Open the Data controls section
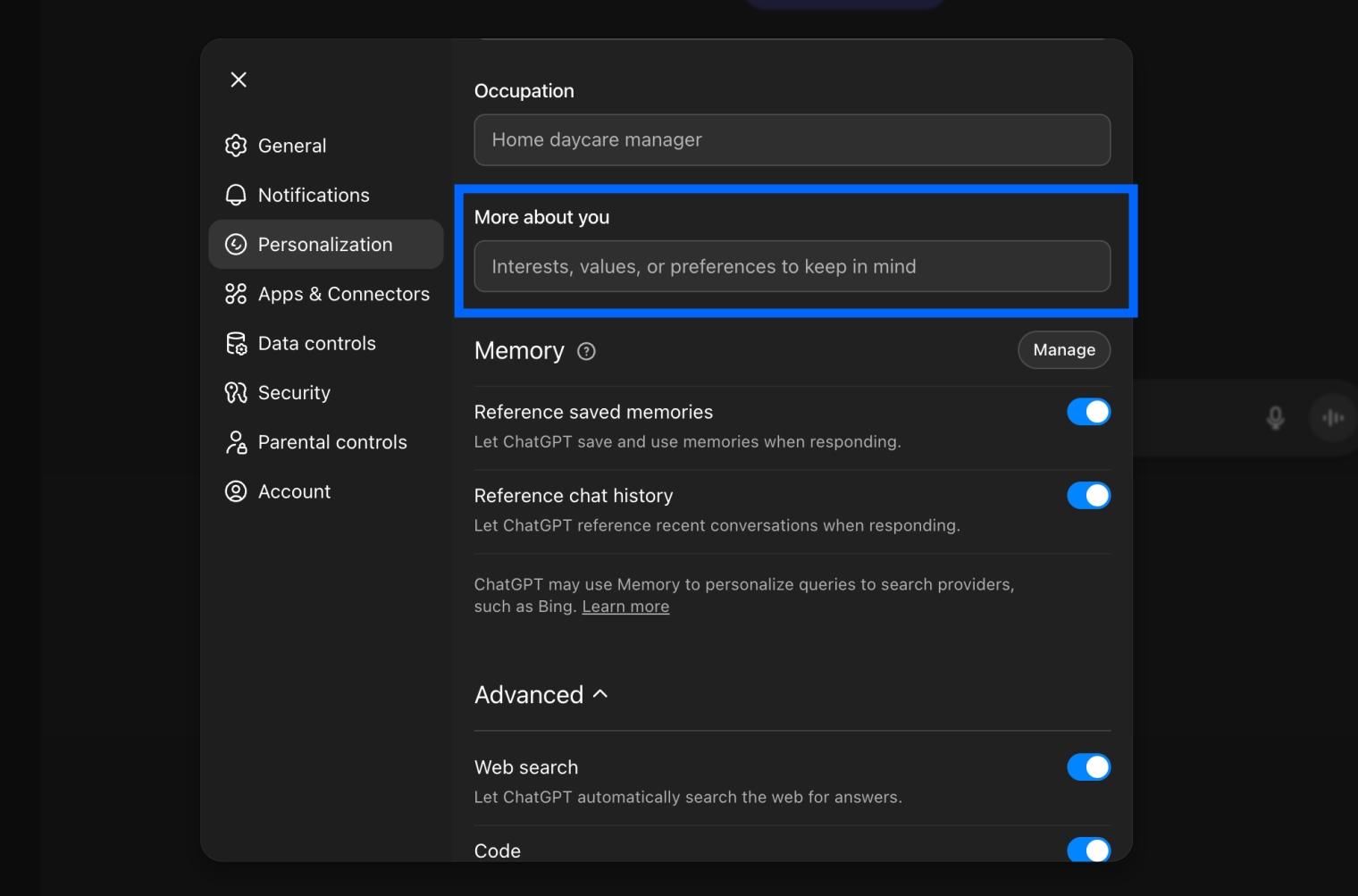 (x=316, y=343)
